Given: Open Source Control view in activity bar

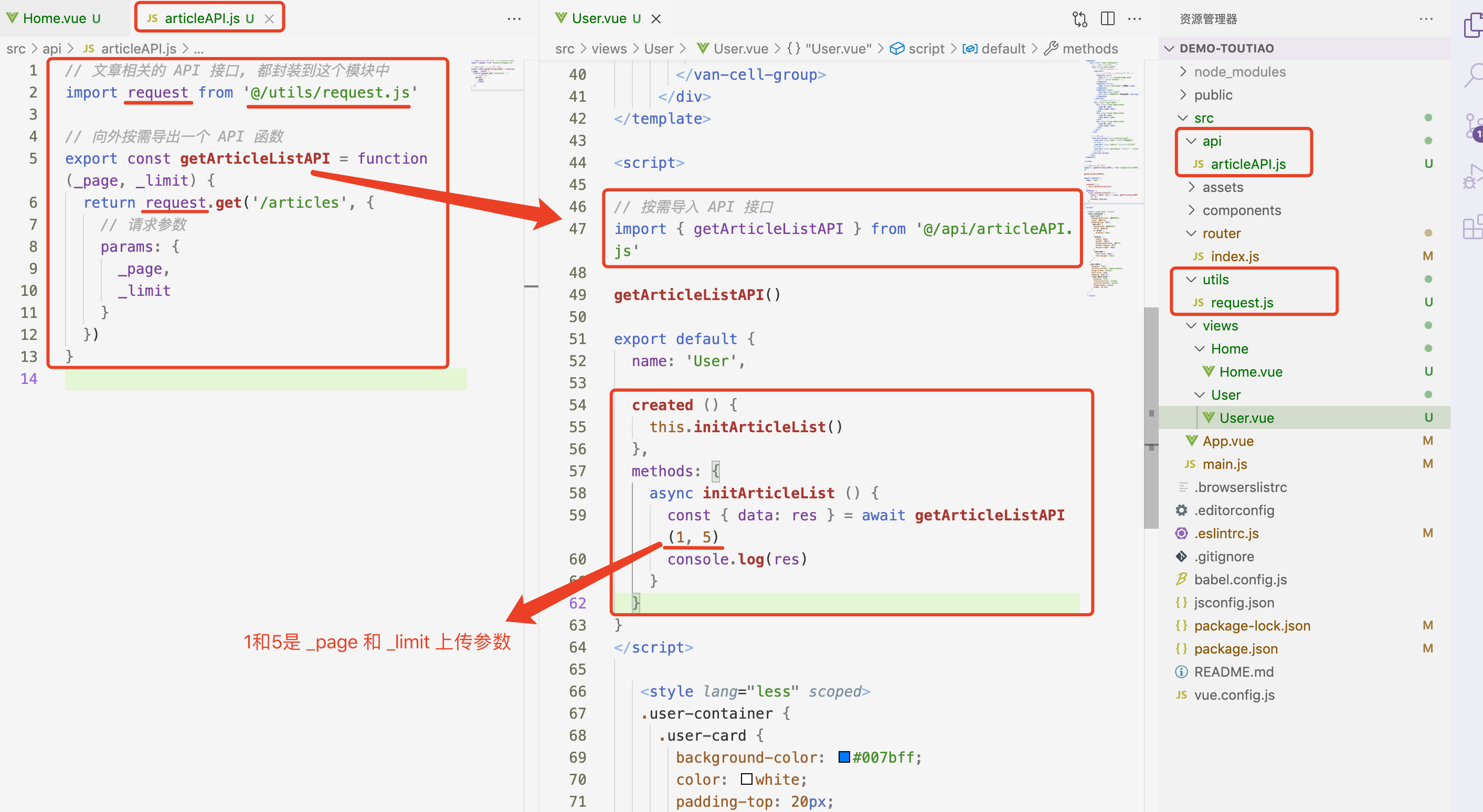Looking at the screenshot, I should (1473, 126).
